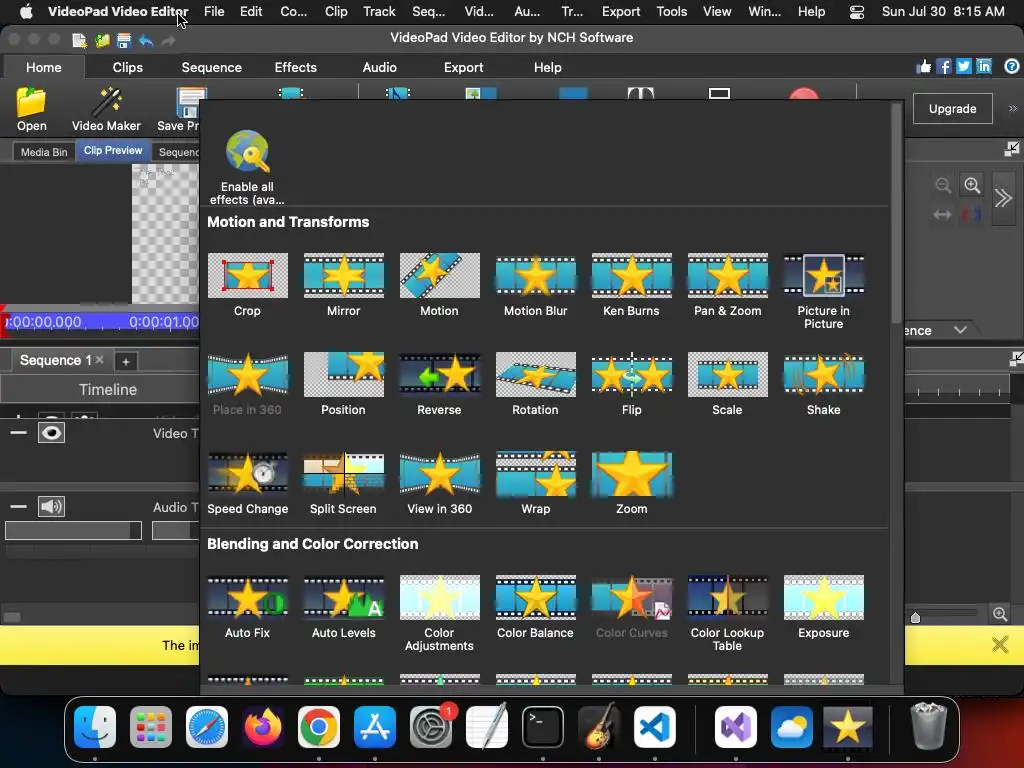Click the clip preview time ruler
Viewport: 1024px width, 768px height.
click(101, 322)
